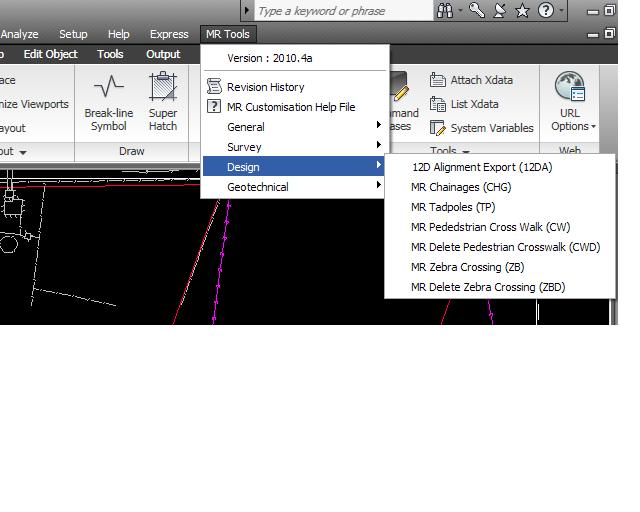This screenshot has height=512, width=640.
Task: Expand the Geotechnical submenu arrow
Action: (379, 185)
